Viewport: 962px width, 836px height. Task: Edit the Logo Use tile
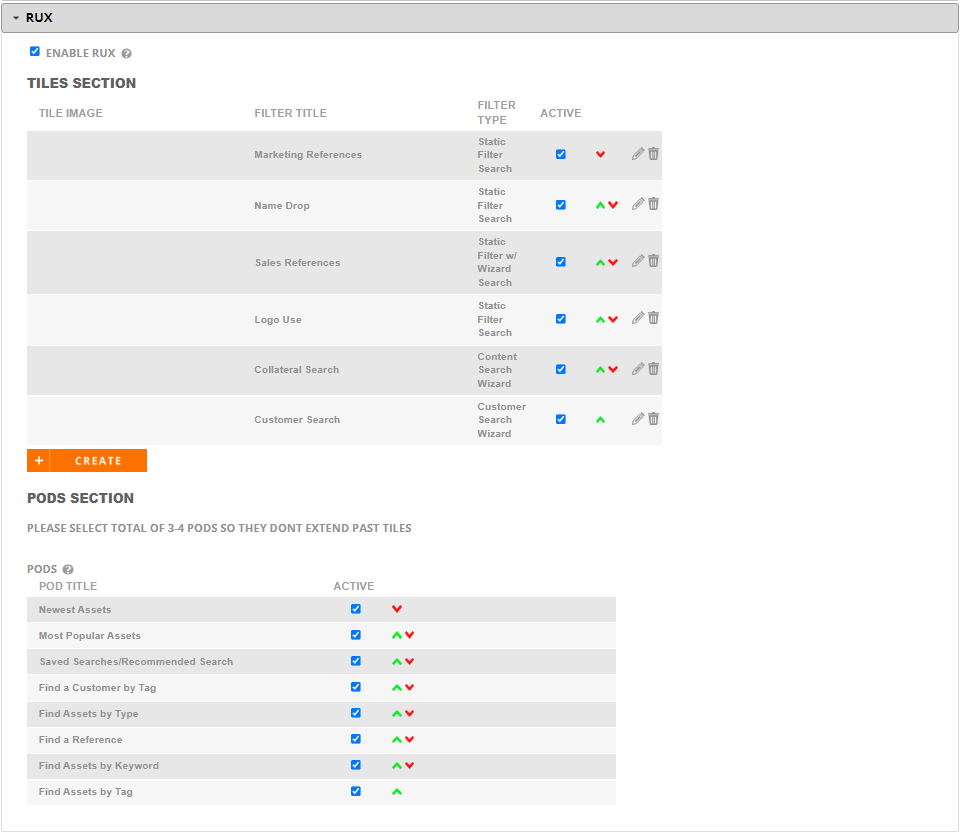coord(638,318)
